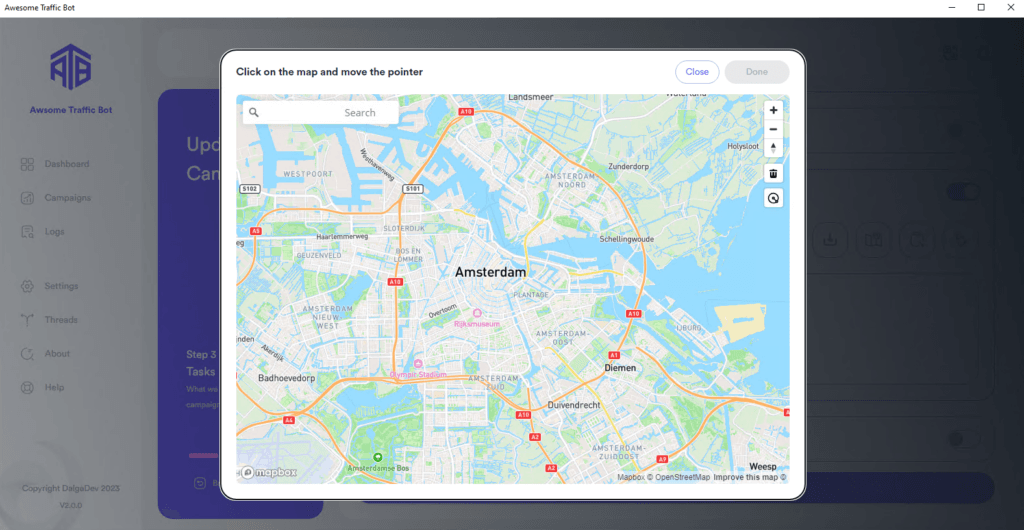Image resolution: width=1024 pixels, height=530 pixels.
Task: Click the Rijksmuseum museum marker icon
Action: click(477, 313)
